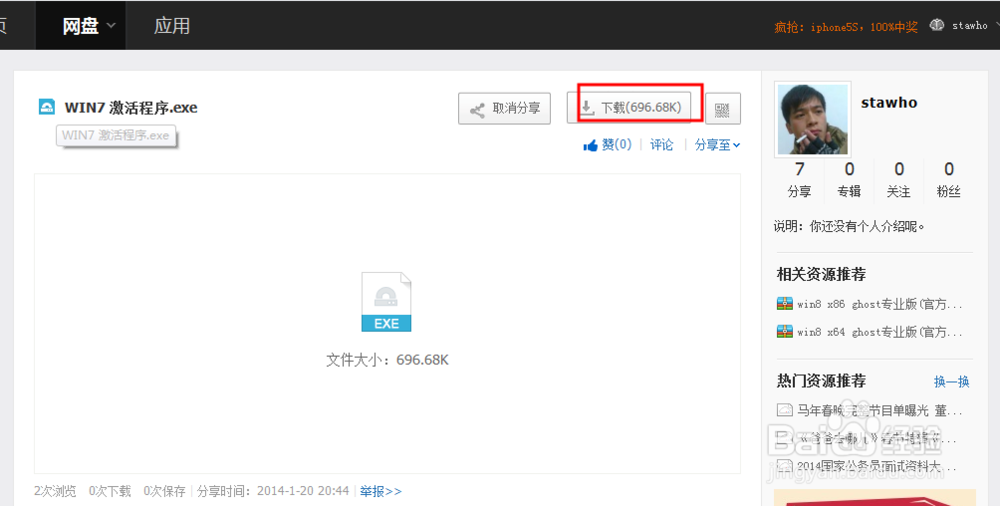
Task: Click the user avatar icon beside stawho
Action: click(937, 25)
